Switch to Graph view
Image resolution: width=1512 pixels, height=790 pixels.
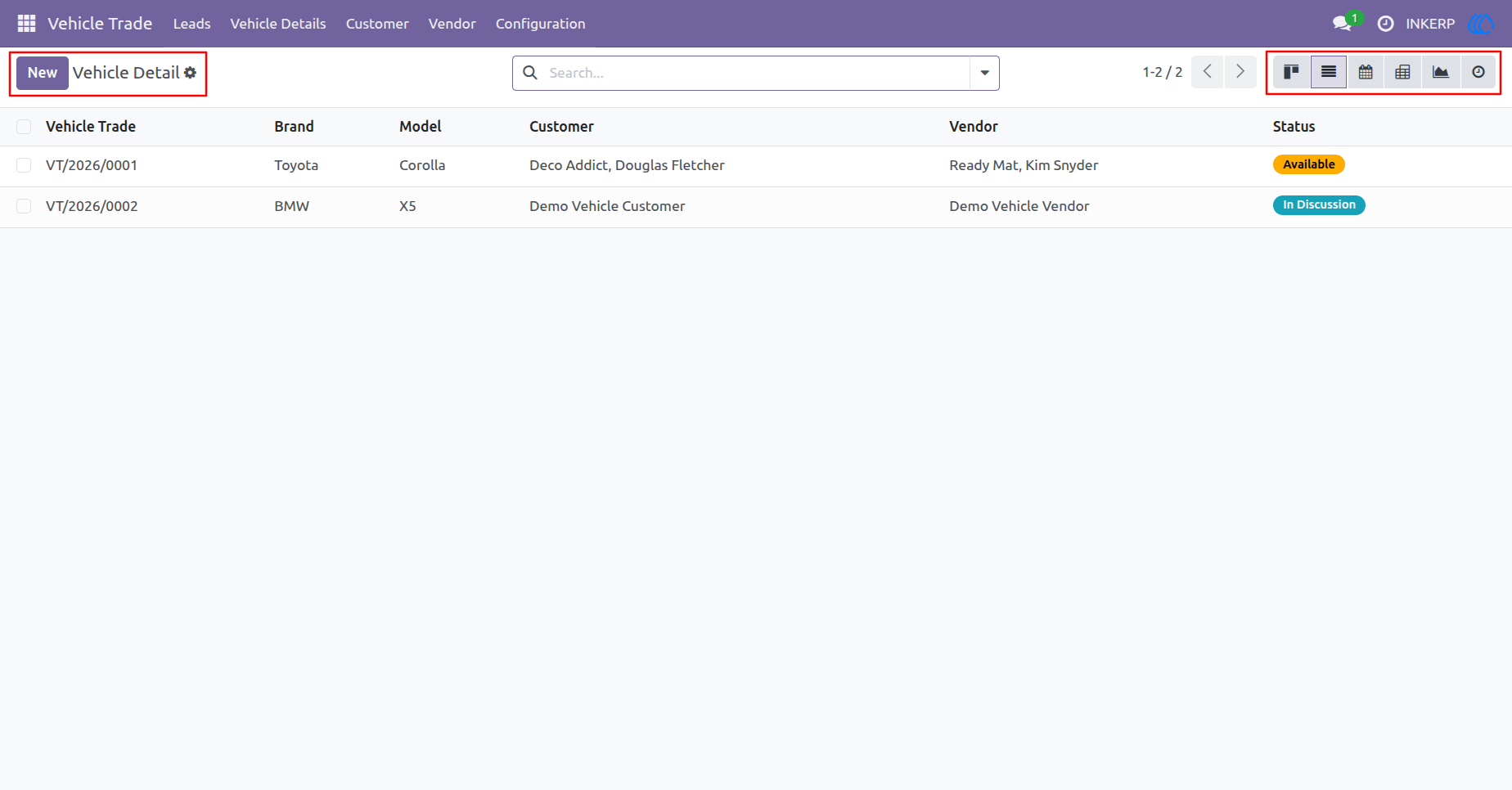coord(1440,73)
